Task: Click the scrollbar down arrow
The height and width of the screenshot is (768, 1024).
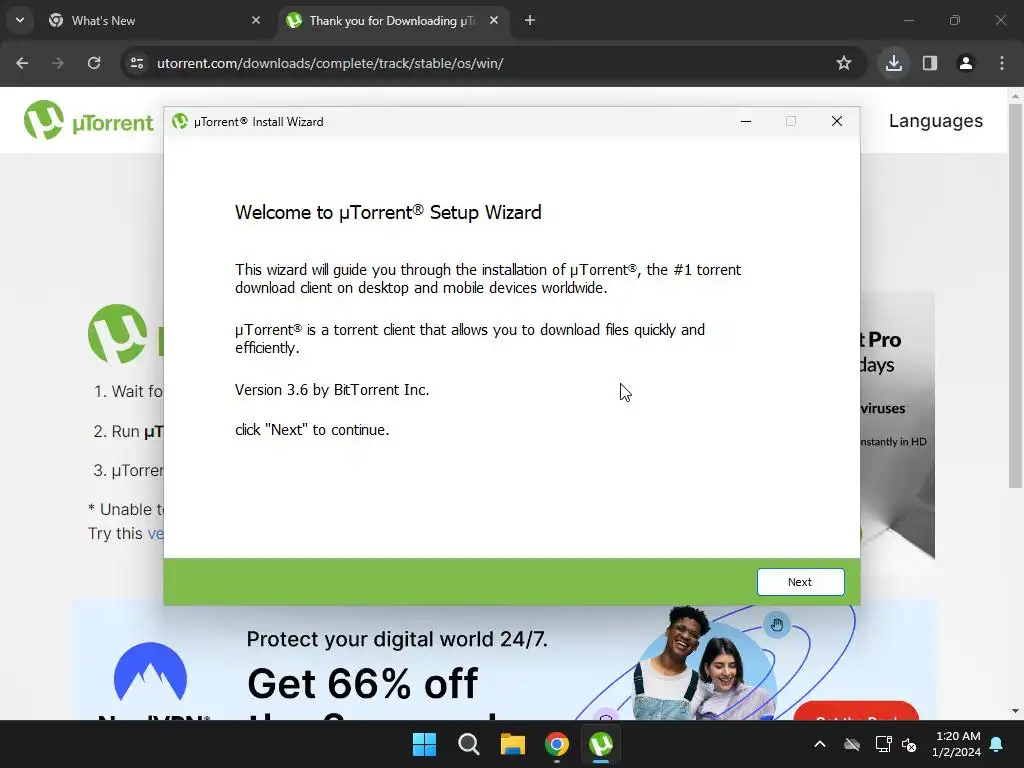Action: tap(1015, 711)
